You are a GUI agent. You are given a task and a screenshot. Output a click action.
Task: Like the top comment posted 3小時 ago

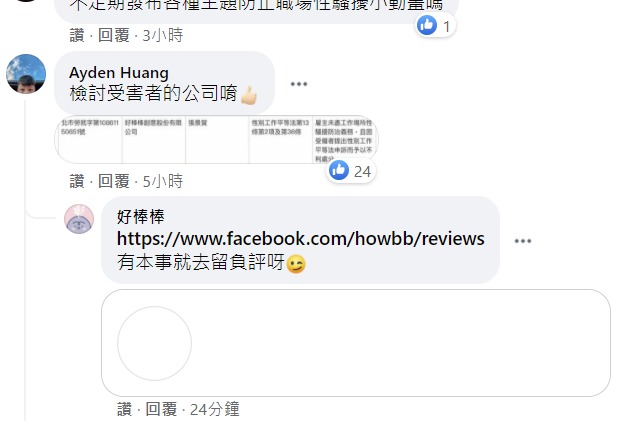(77, 35)
